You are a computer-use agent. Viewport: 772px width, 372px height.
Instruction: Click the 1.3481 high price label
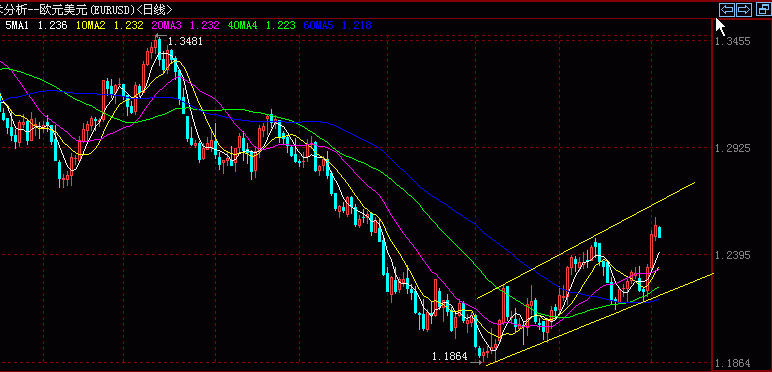(x=185, y=42)
